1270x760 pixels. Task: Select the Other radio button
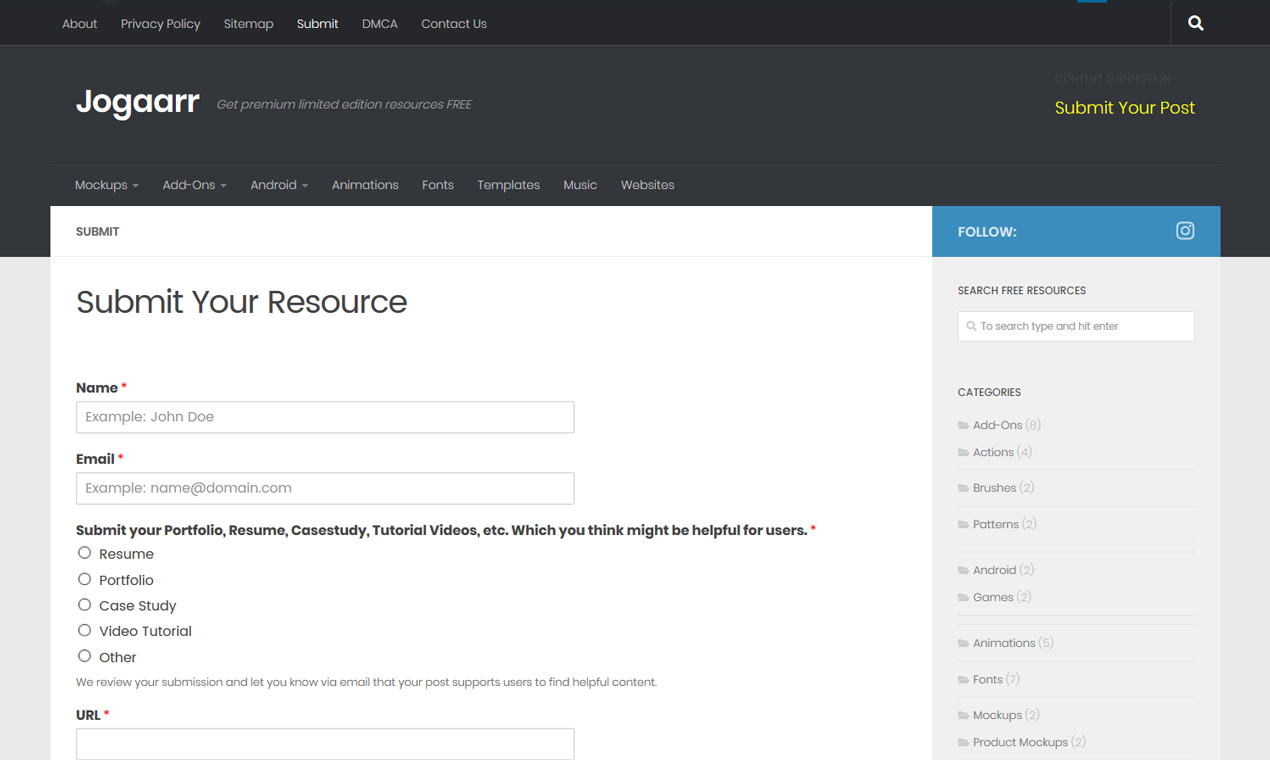pos(84,656)
